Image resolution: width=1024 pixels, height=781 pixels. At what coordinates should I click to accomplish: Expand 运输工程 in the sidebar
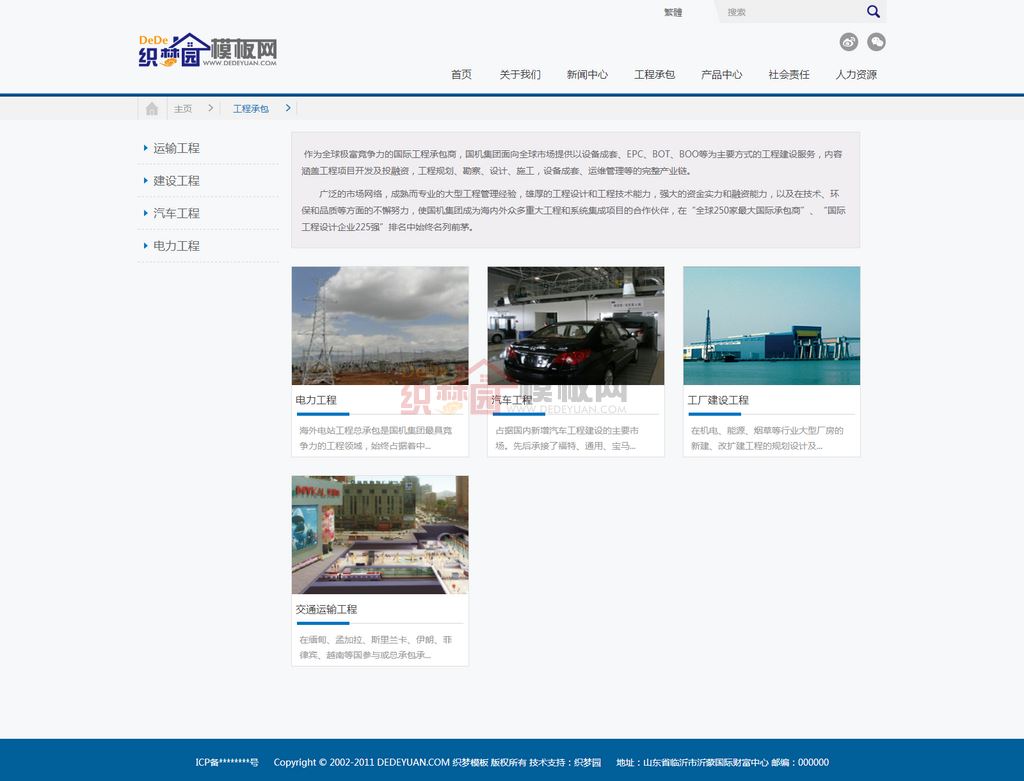click(176, 148)
